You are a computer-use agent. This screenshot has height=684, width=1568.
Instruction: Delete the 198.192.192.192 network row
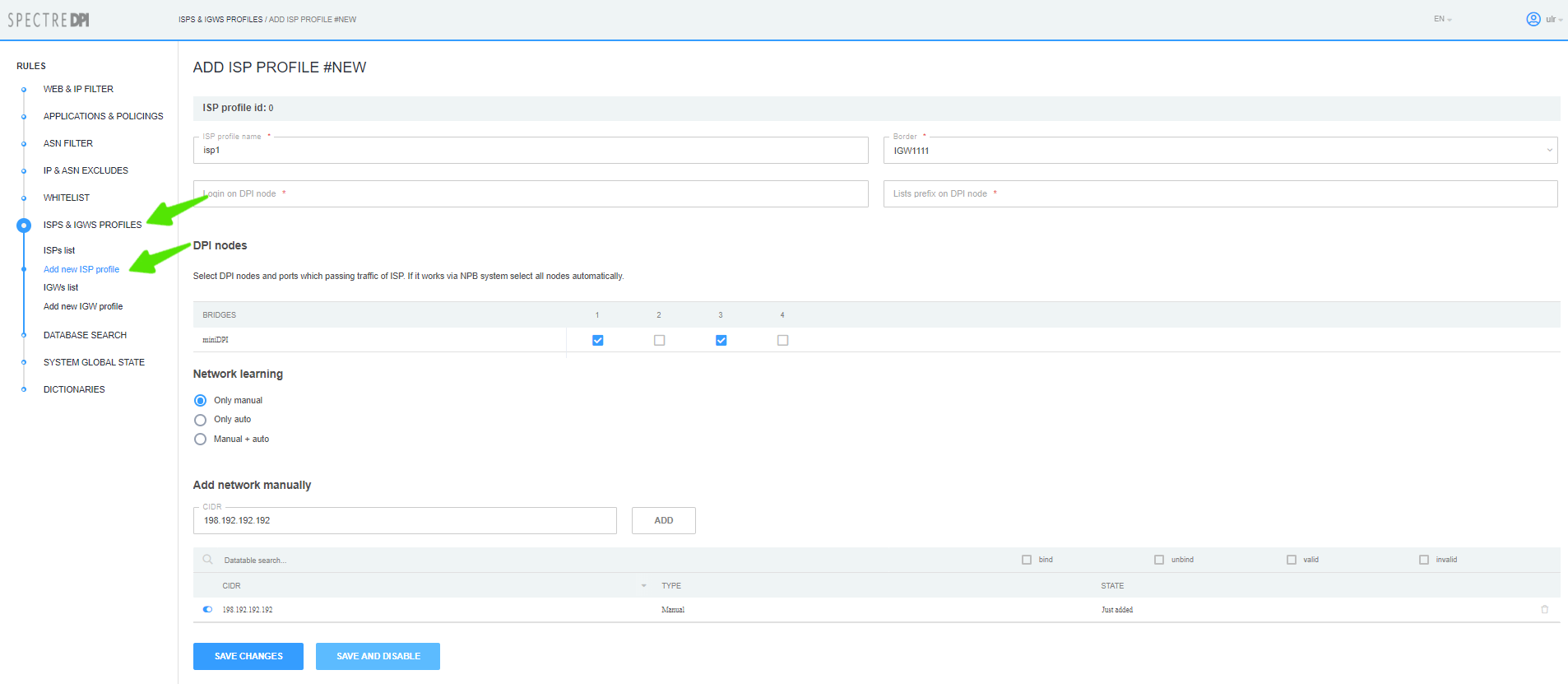pos(1544,610)
